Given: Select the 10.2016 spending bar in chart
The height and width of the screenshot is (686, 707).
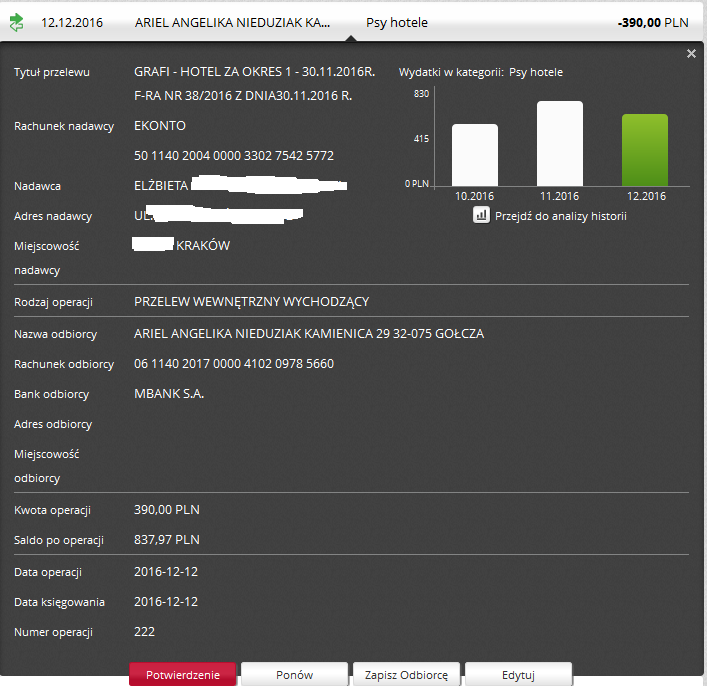Looking at the screenshot, I should click(x=475, y=153).
